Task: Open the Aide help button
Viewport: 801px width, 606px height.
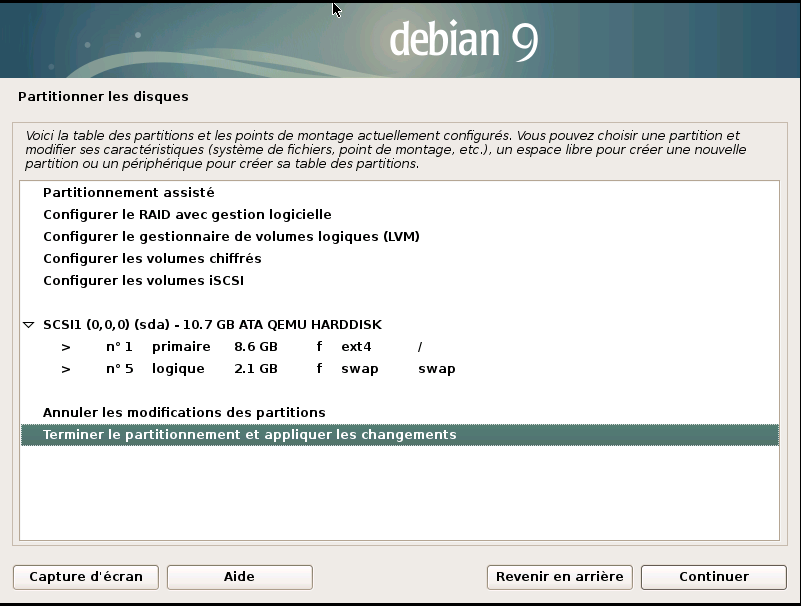Action: tap(239, 577)
